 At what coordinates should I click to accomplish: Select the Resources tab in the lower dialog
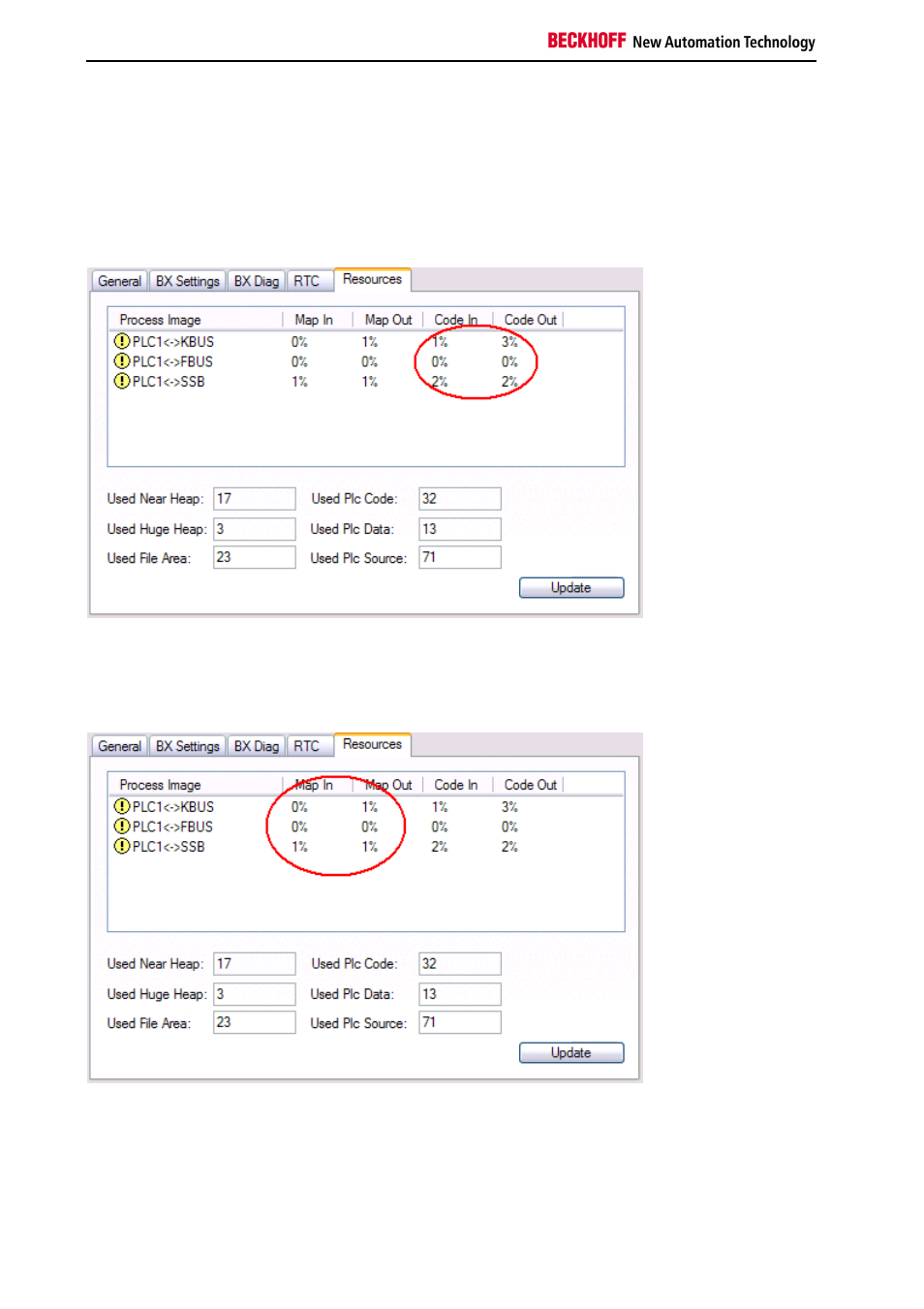click(373, 744)
